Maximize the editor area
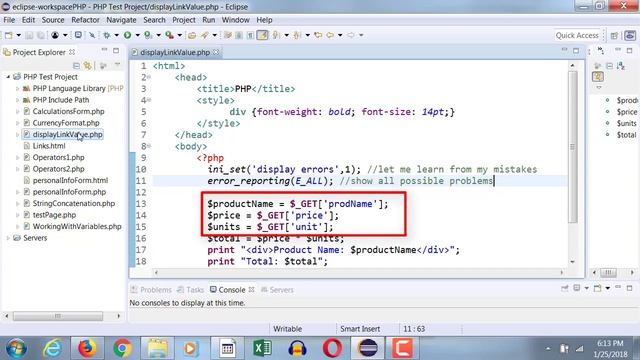 pos(576,51)
